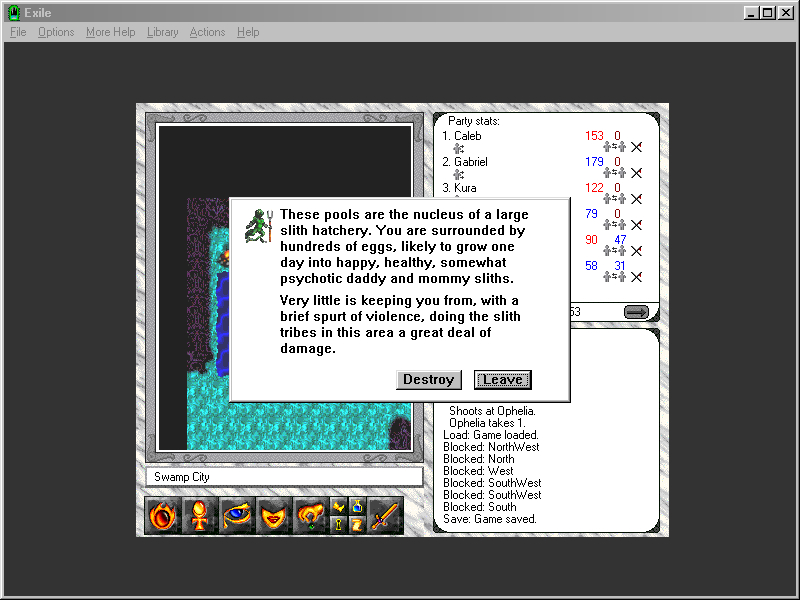800x600 pixels.
Task: Click the slith warrior portrait in dialog
Action: click(259, 225)
